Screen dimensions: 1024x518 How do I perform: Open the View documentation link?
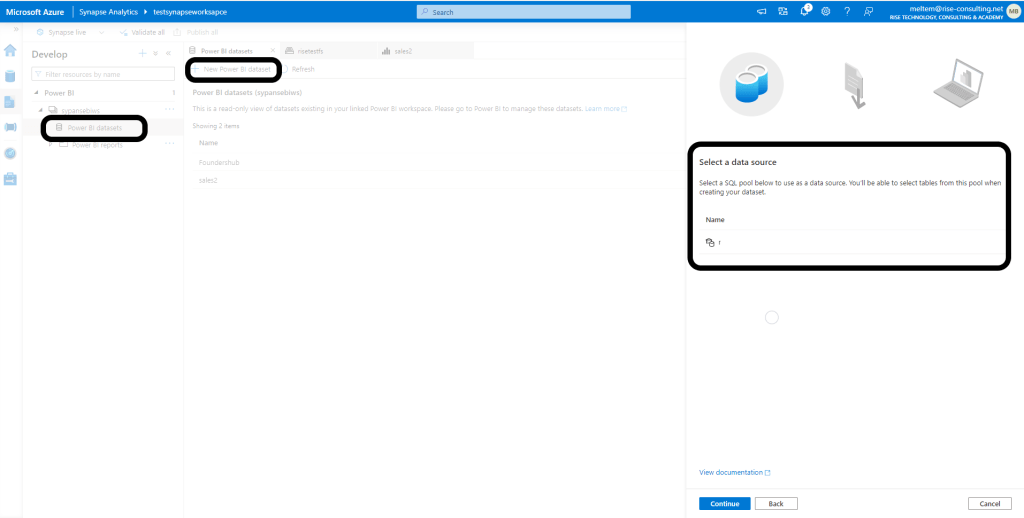click(x=734, y=472)
